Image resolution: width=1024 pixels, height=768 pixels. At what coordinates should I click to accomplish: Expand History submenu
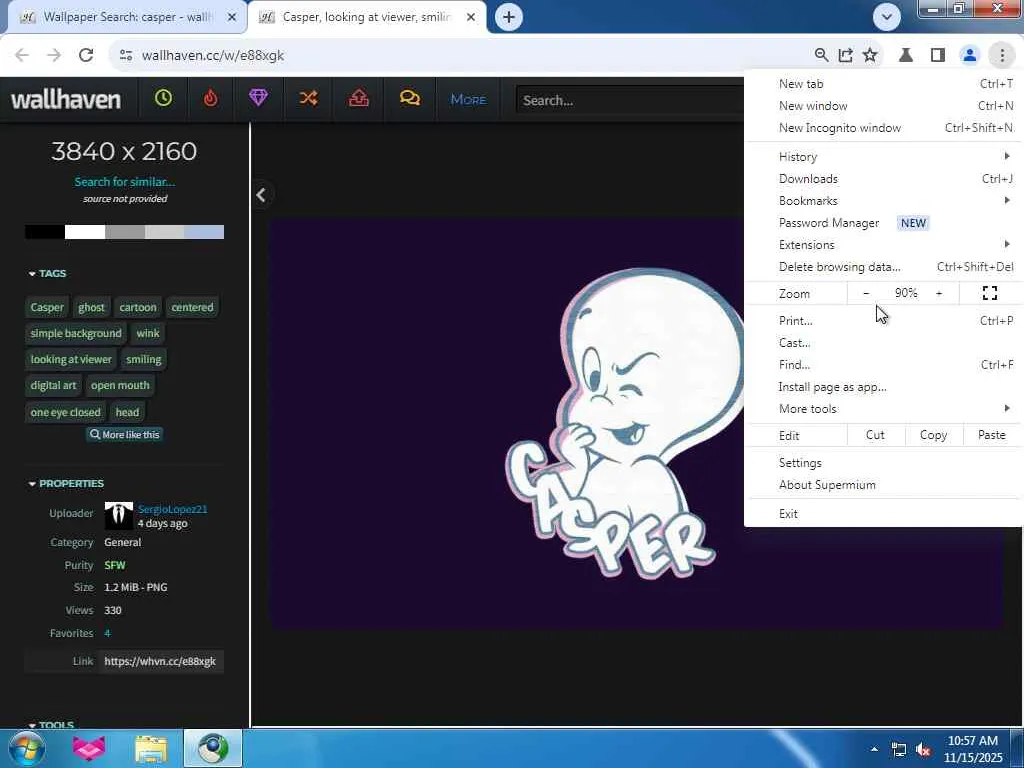[883, 157]
